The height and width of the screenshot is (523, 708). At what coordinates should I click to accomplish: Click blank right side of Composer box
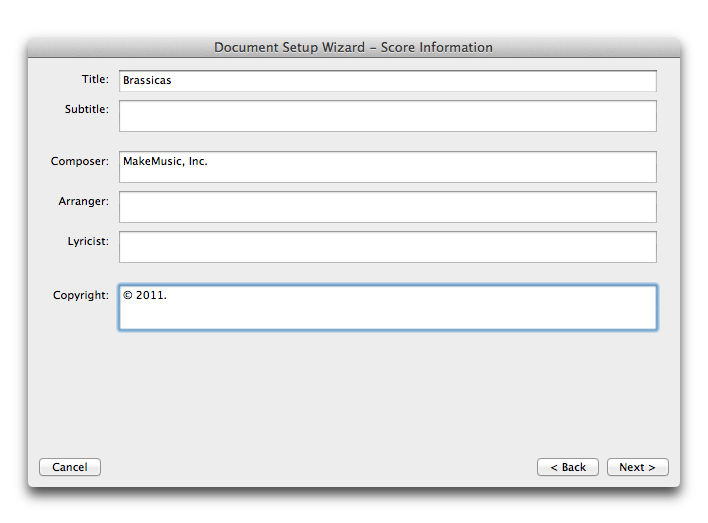[542, 167]
